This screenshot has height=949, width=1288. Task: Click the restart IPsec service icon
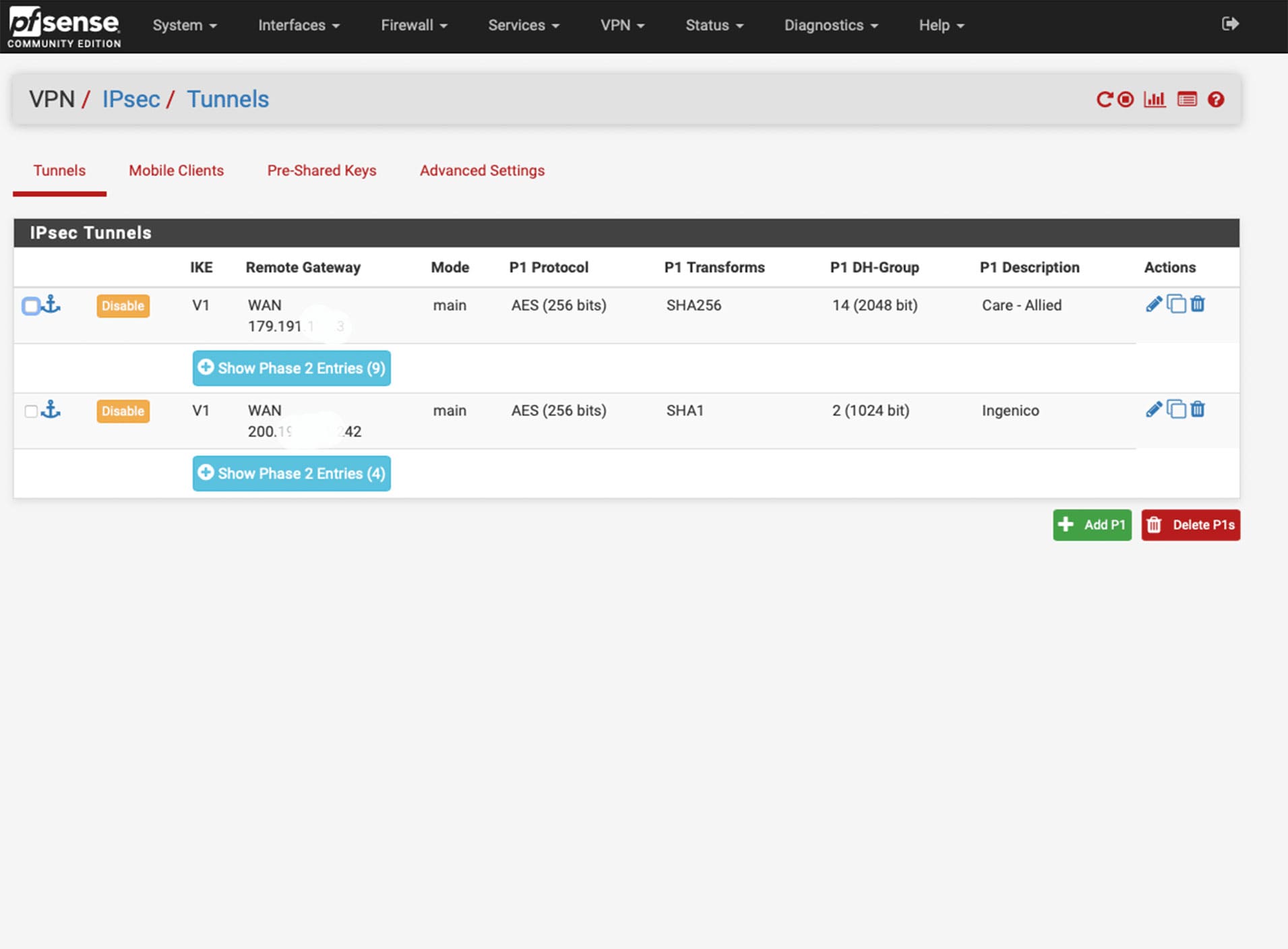point(1104,100)
